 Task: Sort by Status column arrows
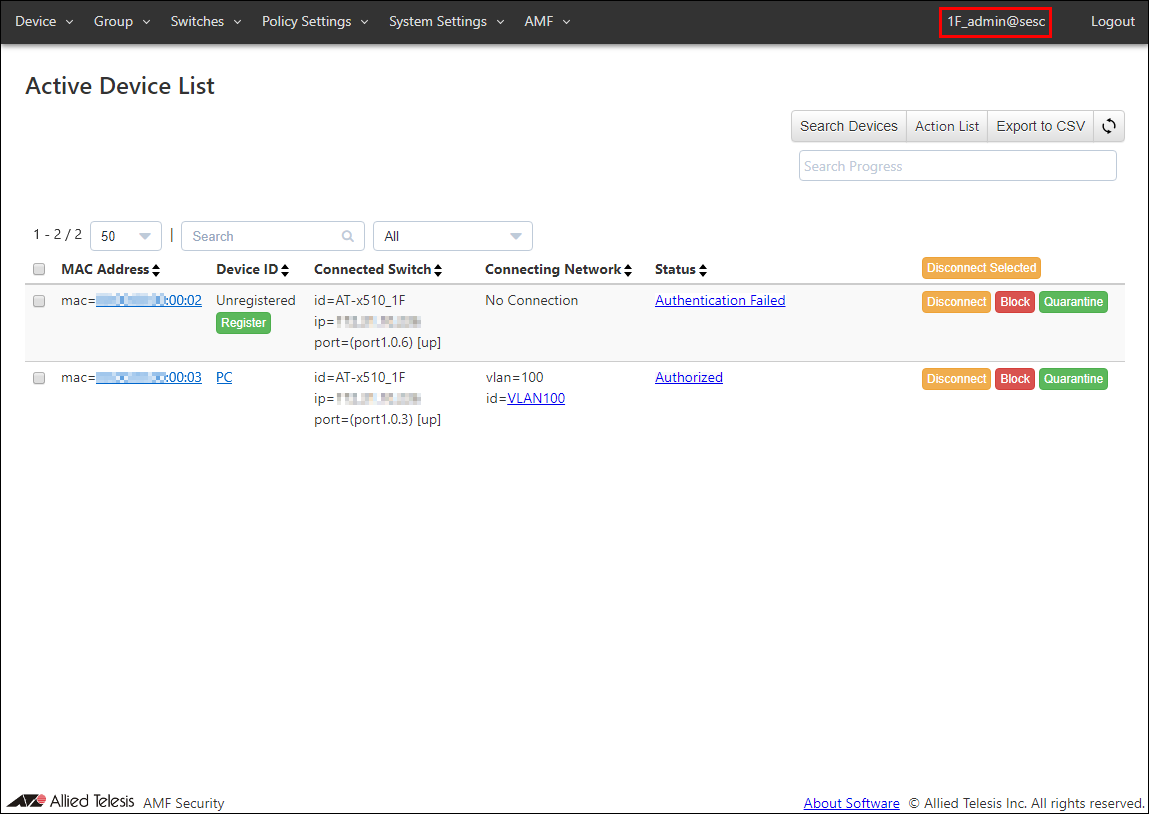tap(703, 270)
